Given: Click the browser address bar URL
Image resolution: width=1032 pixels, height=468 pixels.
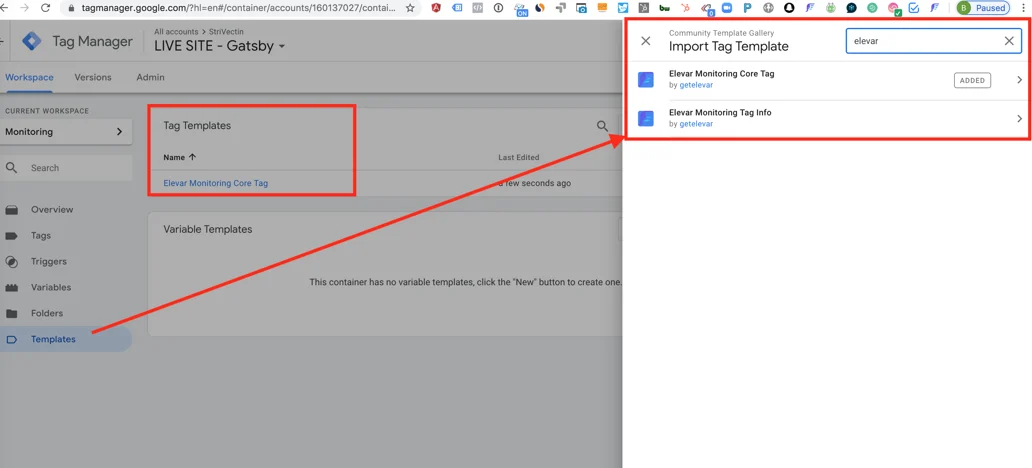Looking at the screenshot, I should click(x=239, y=8).
